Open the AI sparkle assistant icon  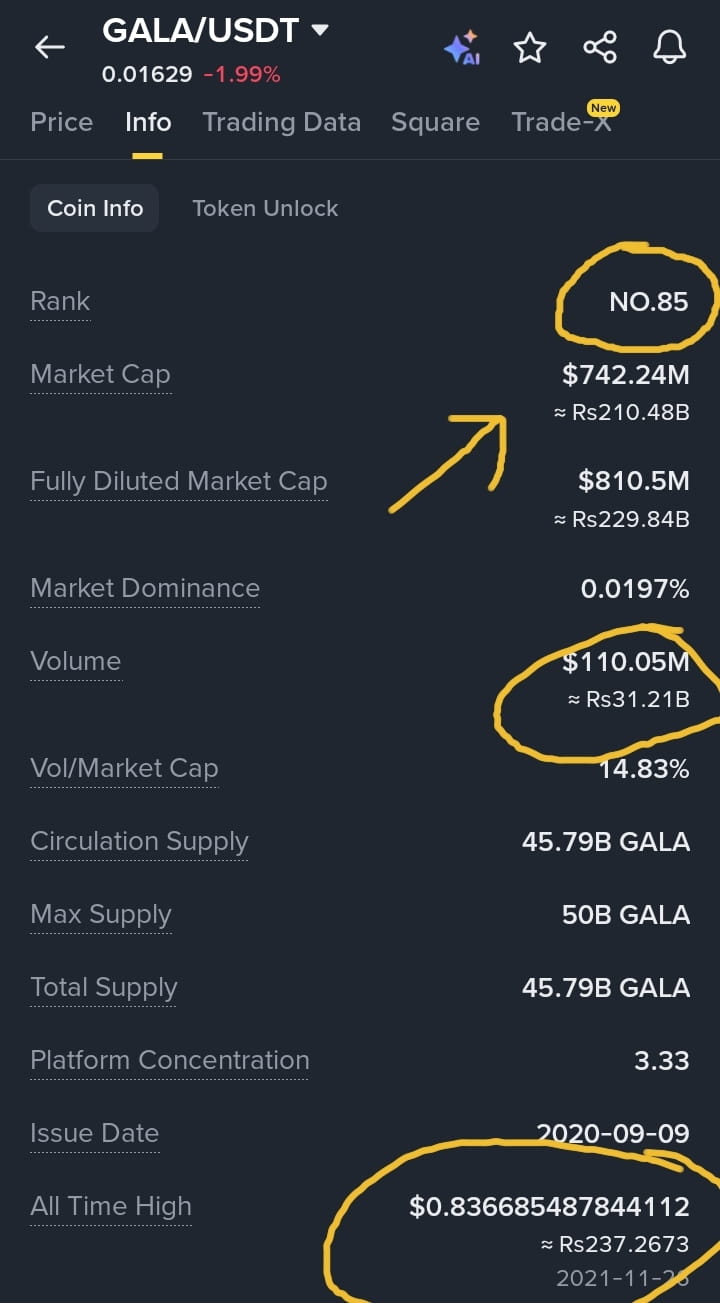tap(462, 47)
